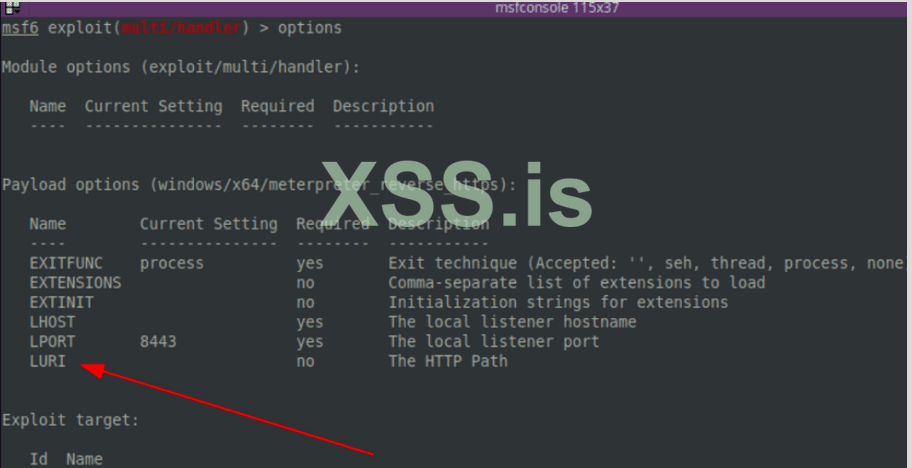Select the red multi/handler module name
Viewport: 912px width, 468px height.
181,28
